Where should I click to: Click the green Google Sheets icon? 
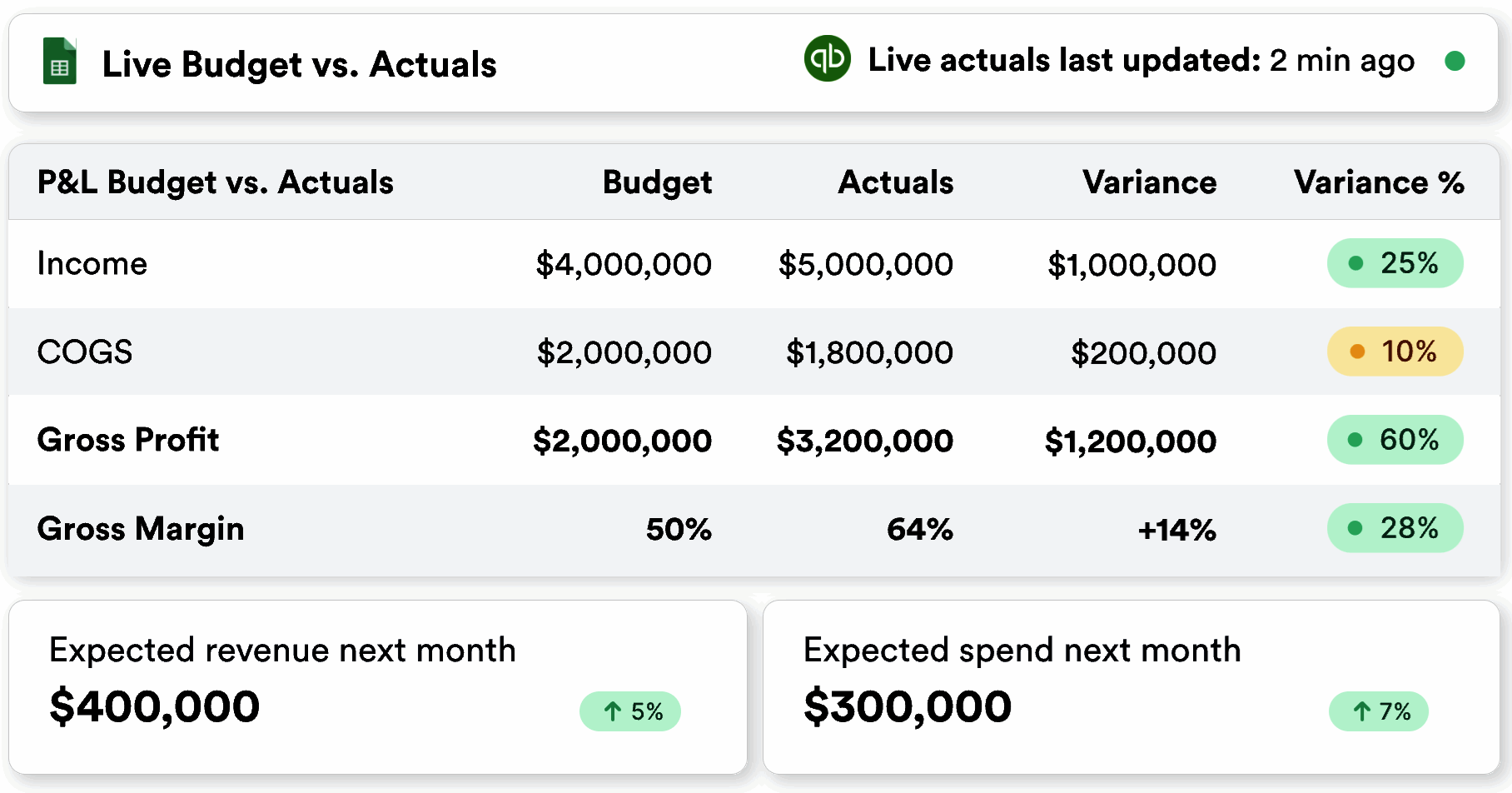[x=59, y=62]
